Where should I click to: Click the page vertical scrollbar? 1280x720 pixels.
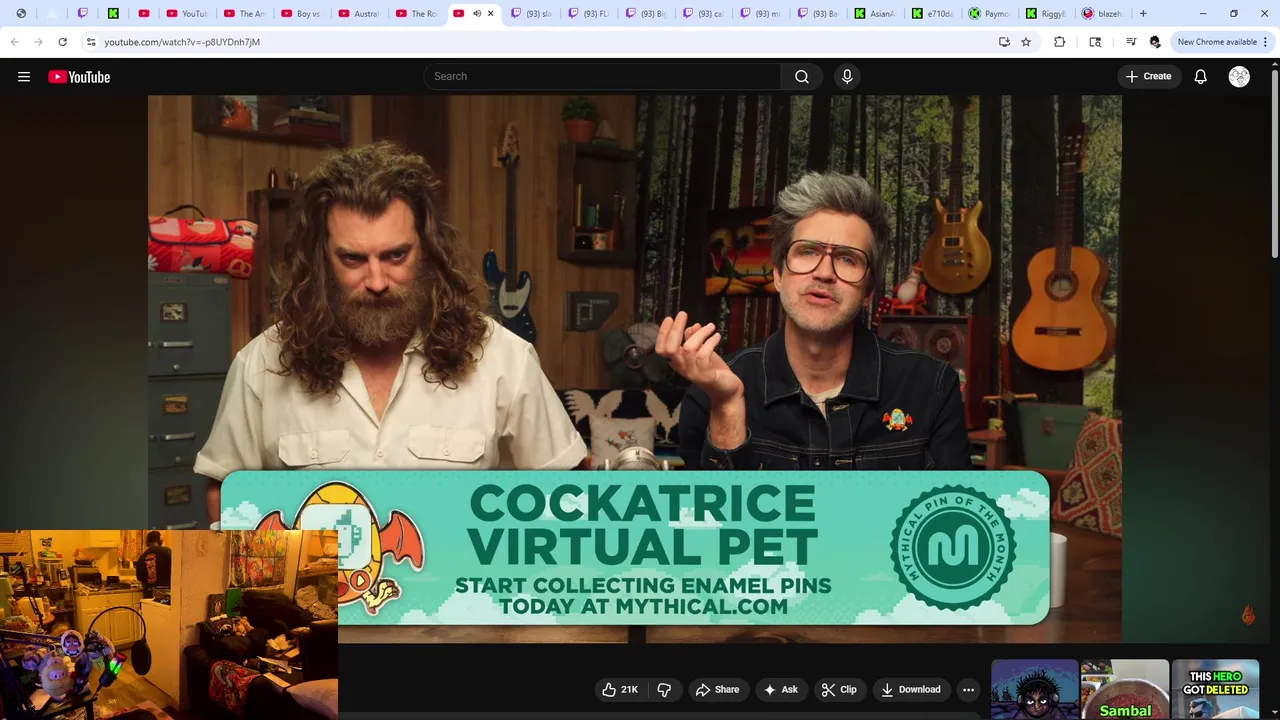pos(1274,165)
